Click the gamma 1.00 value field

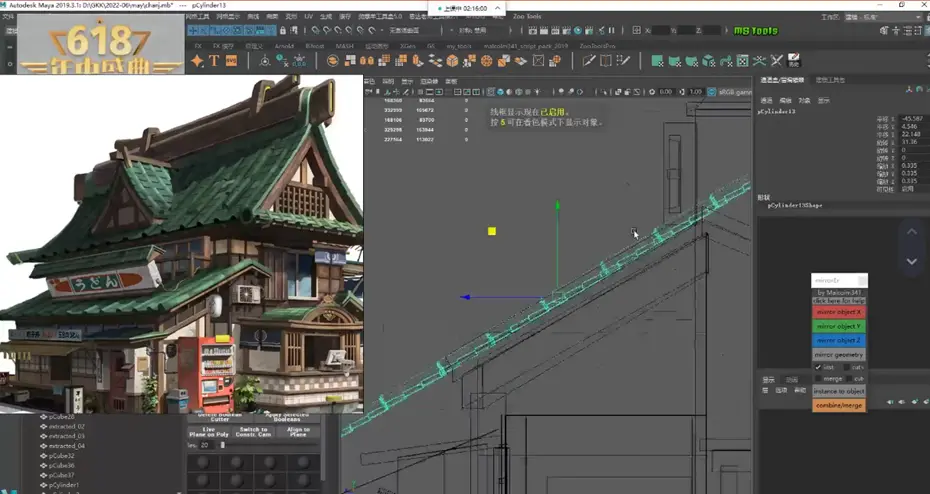click(696, 92)
